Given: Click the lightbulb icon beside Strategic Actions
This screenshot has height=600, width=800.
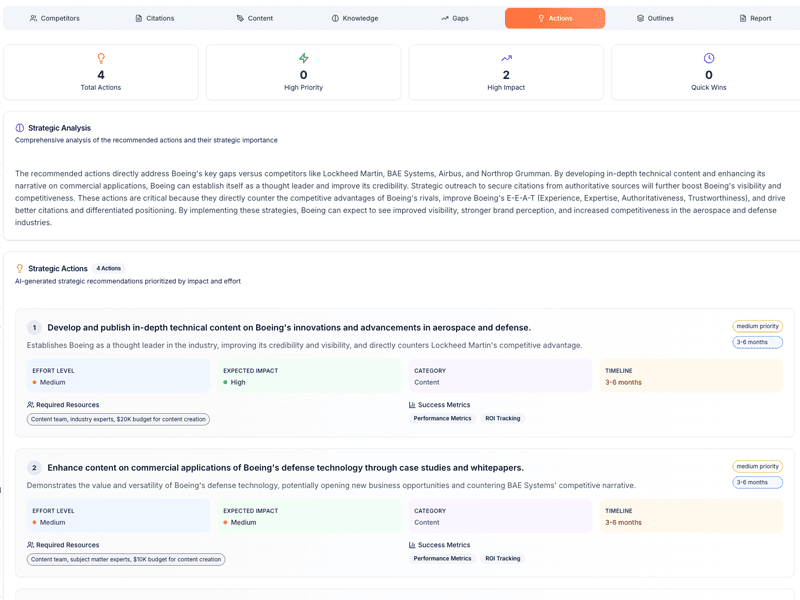Looking at the screenshot, I should tap(20, 268).
